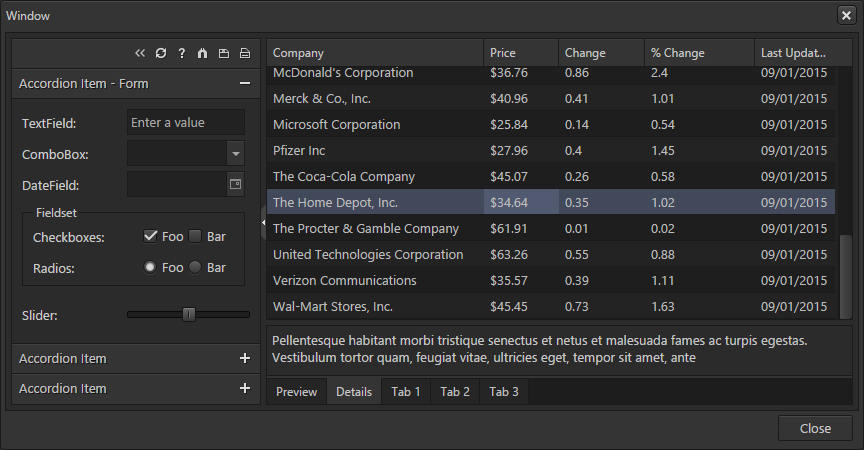Click the 0.73 change cell
This screenshot has width=864, height=450.
tap(601, 306)
